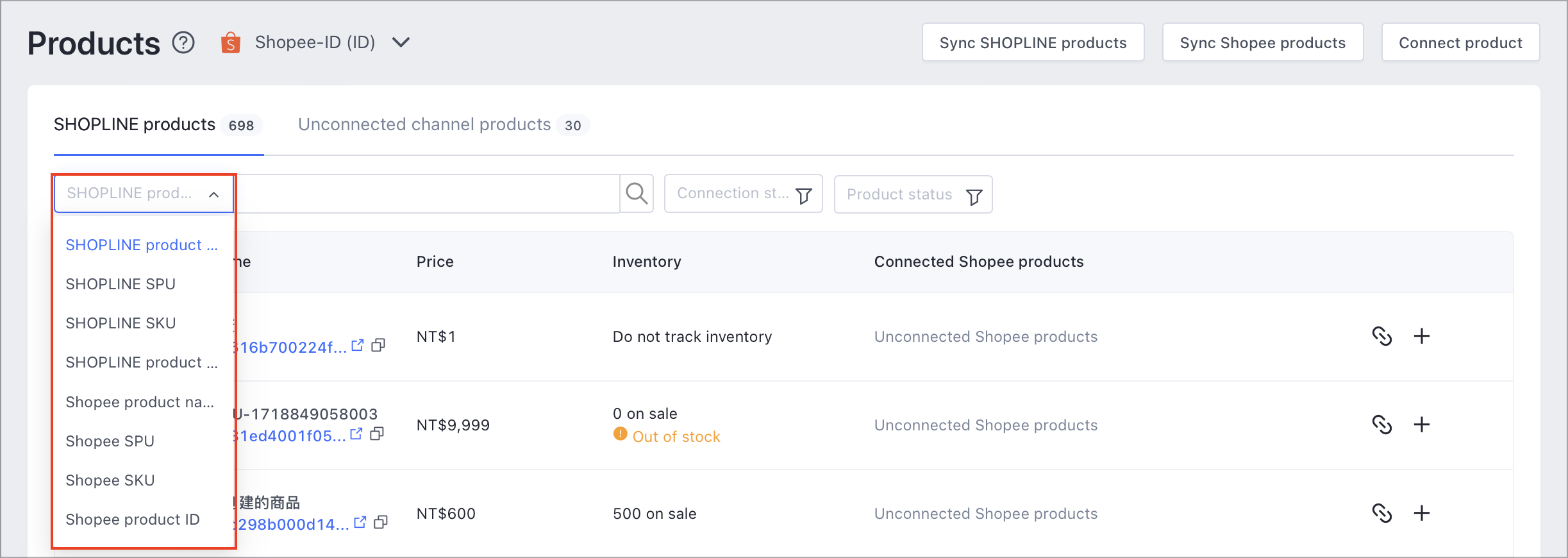Click the search text input field

pyautogui.click(x=427, y=193)
